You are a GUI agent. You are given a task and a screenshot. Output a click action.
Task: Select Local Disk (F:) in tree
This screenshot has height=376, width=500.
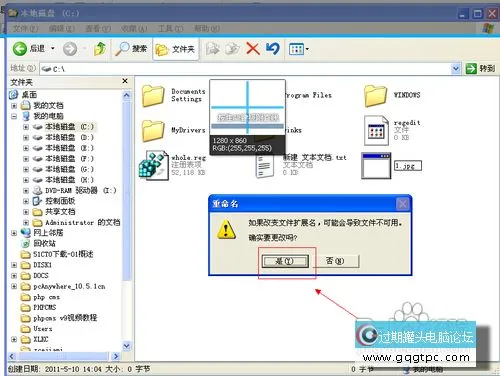[x=69, y=159]
